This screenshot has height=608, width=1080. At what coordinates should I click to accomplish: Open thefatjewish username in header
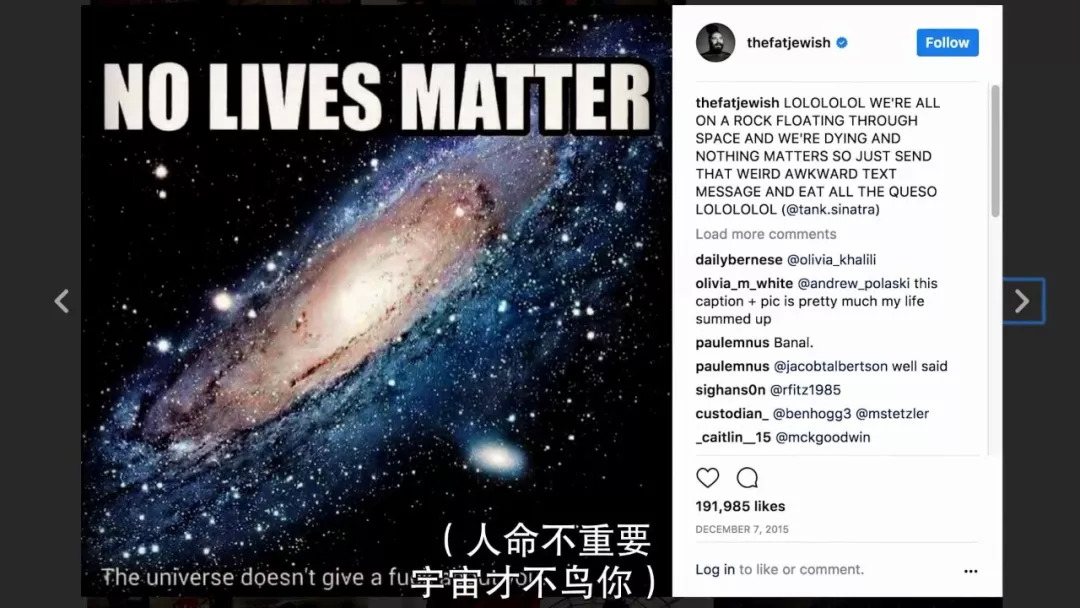[x=789, y=43]
